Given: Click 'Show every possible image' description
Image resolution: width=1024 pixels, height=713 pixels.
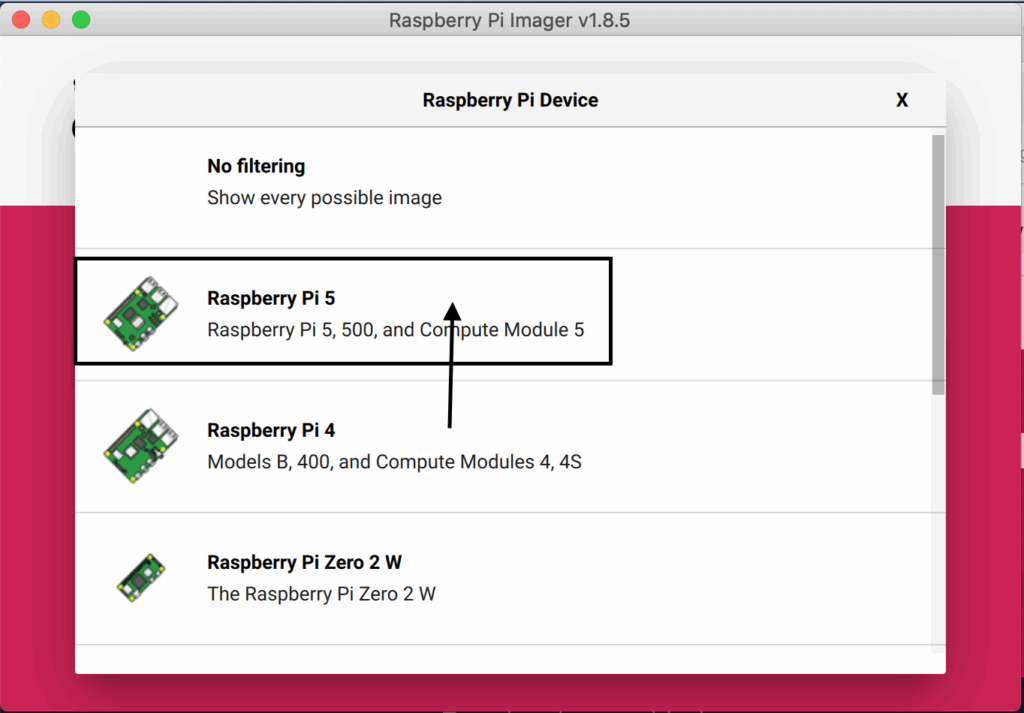Looking at the screenshot, I should coord(325,198).
